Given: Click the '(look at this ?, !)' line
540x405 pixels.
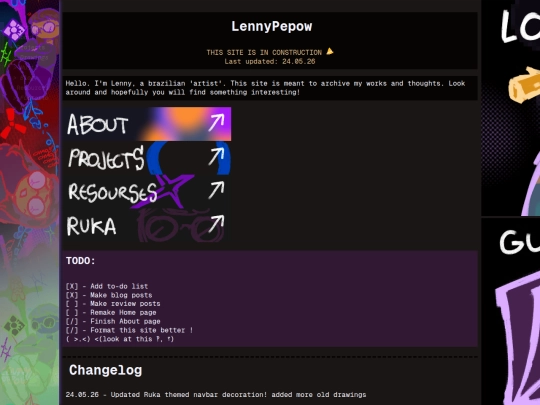Looking at the screenshot, I should (x=120, y=339).
